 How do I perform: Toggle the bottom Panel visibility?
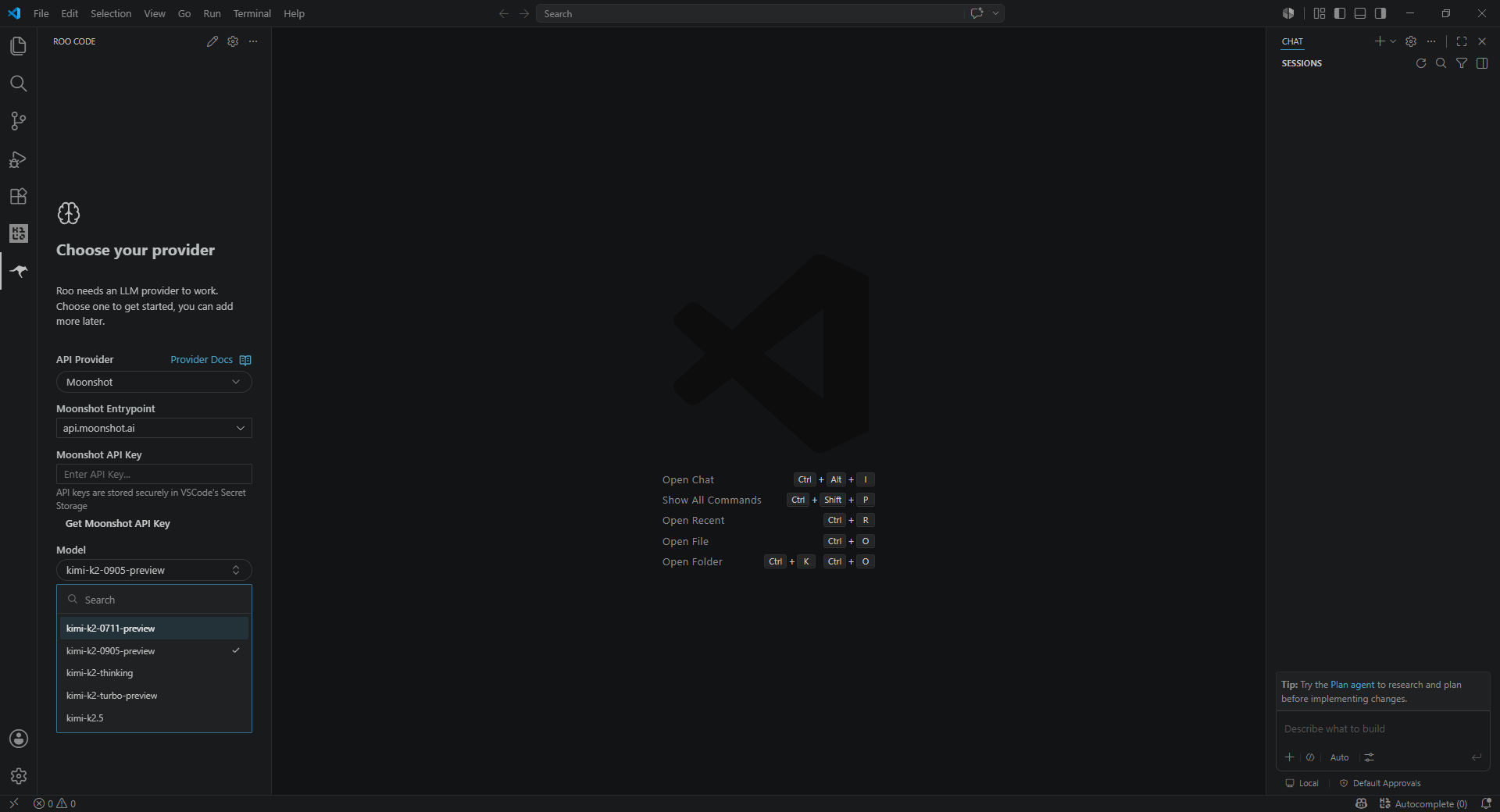point(1360,13)
